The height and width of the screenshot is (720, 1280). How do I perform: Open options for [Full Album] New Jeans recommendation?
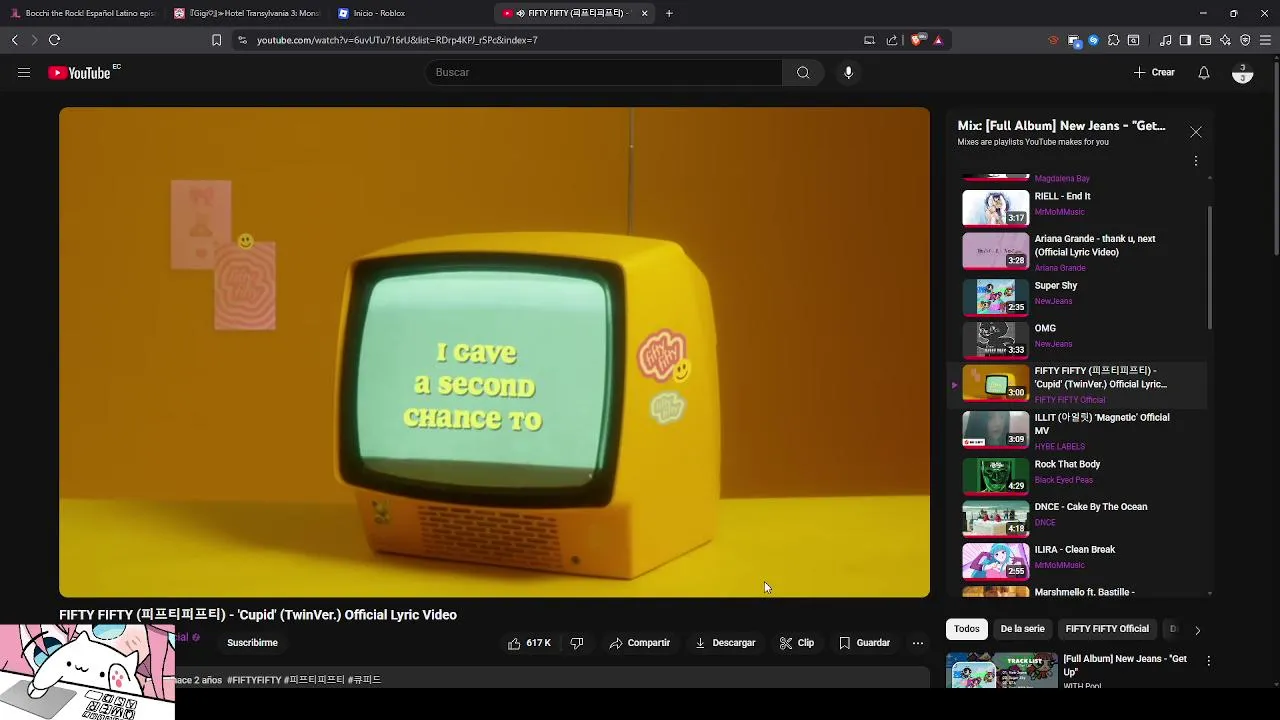coord(1208,661)
